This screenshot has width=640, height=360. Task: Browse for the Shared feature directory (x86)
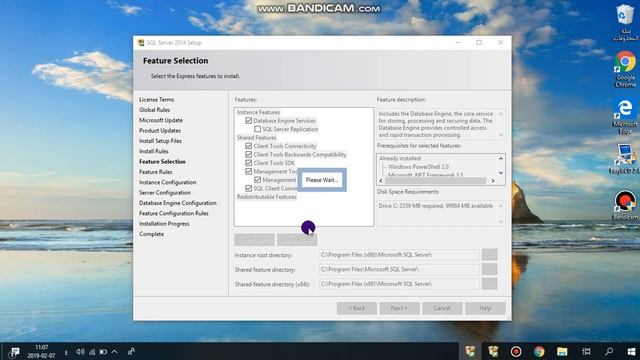[x=489, y=284]
